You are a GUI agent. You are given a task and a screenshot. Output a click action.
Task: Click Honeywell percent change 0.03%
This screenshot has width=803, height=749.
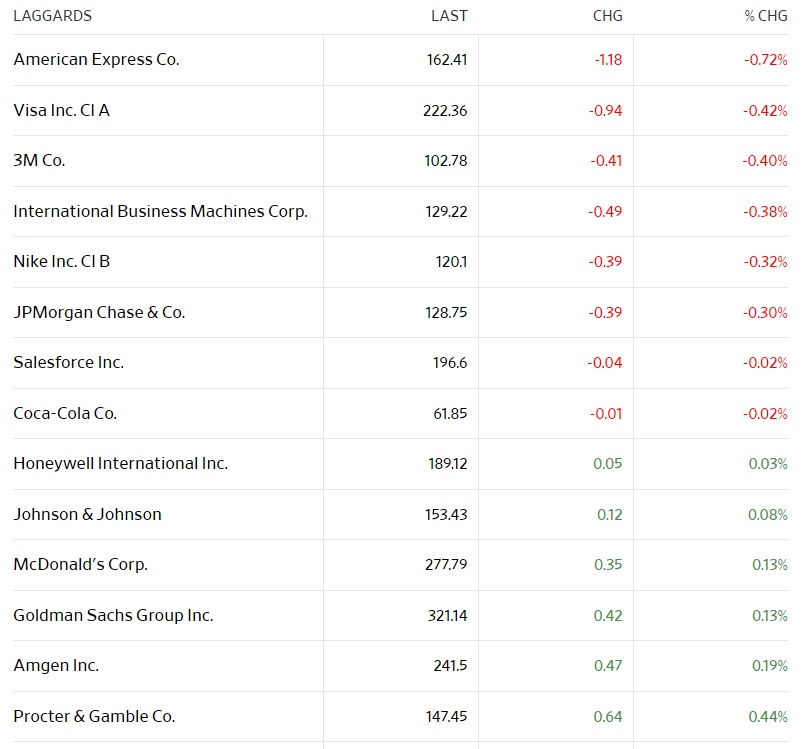click(x=768, y=463)
